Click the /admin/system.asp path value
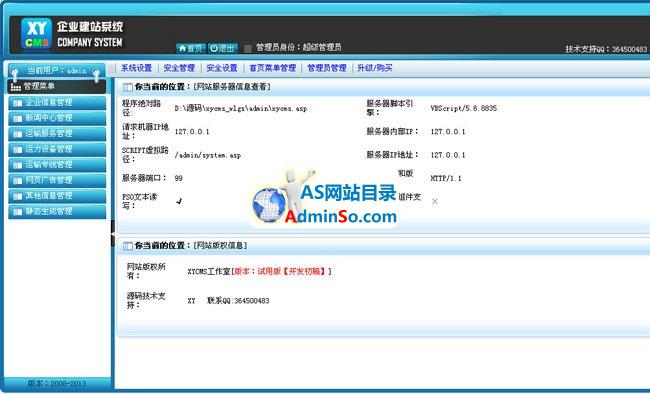 pyautogui.click(x=208, y=155)
